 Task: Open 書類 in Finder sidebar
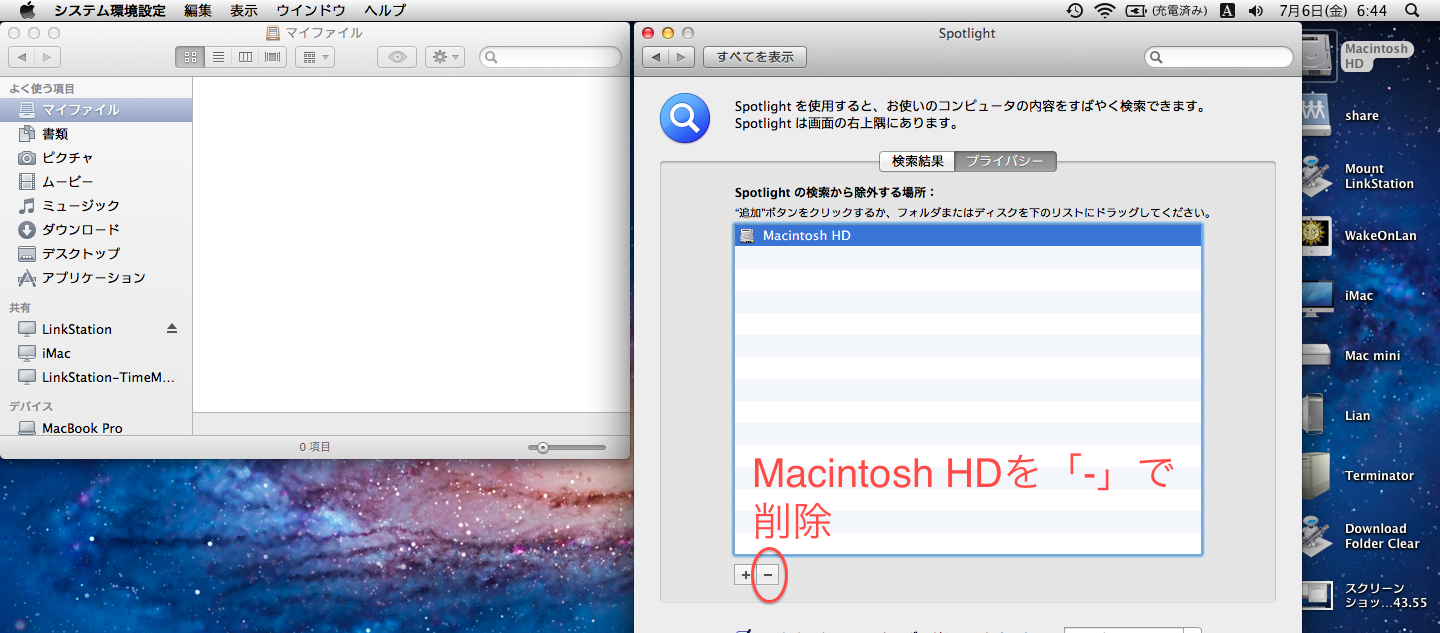click(96, 134)
